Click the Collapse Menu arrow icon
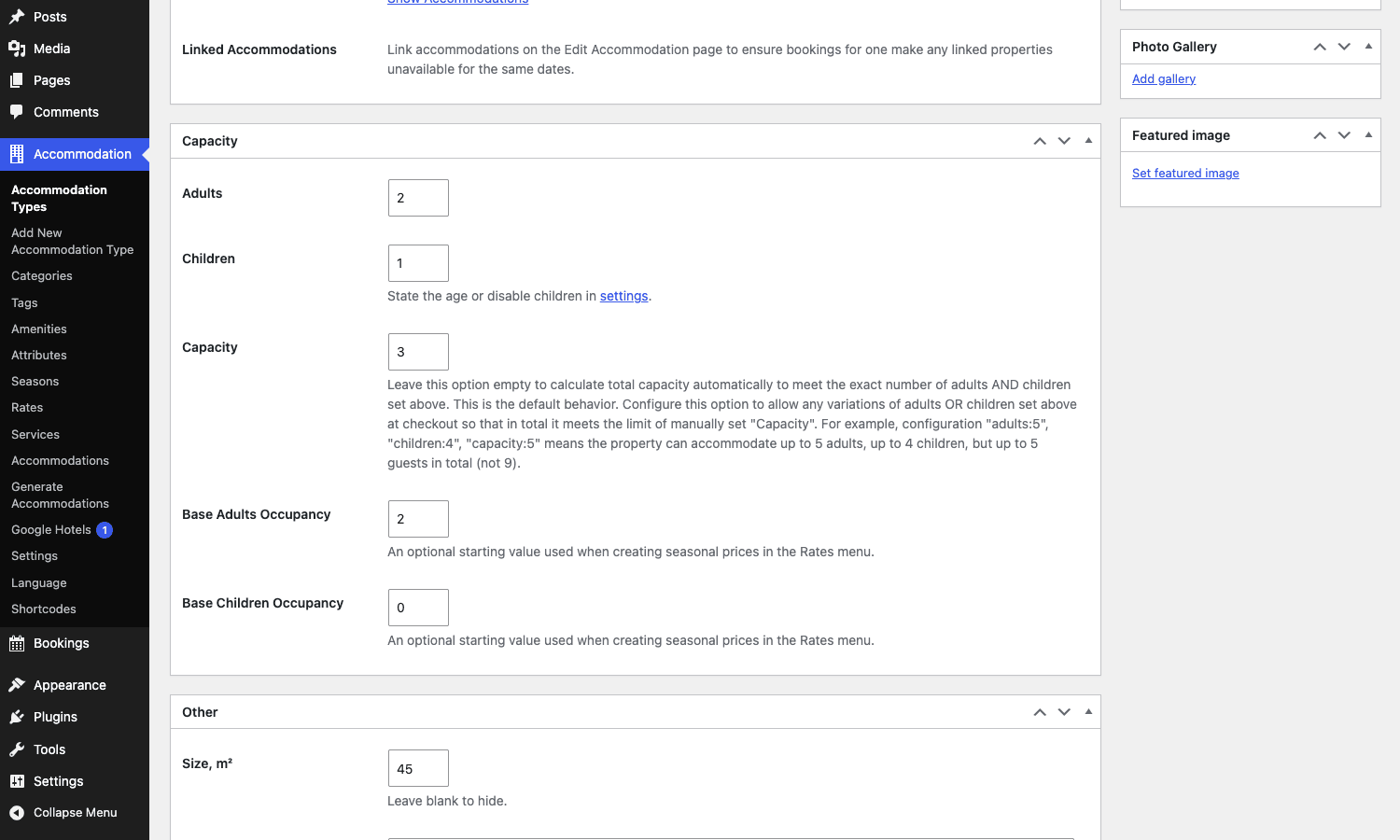Screen dimensions: 1400x840 click(x=17, y=813)
